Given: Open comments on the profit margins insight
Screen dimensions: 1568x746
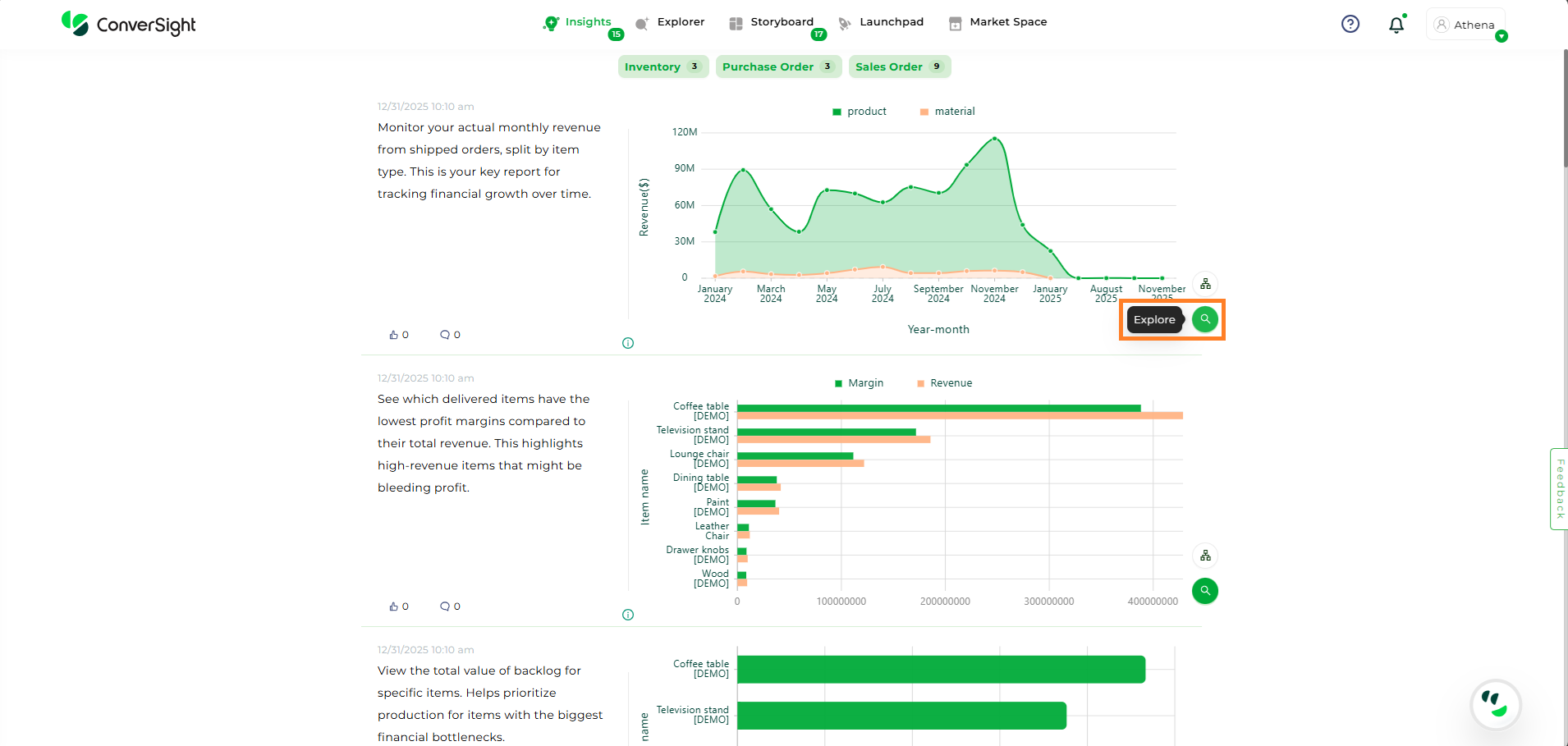Looking at the screenshot, I should (445, 606).
